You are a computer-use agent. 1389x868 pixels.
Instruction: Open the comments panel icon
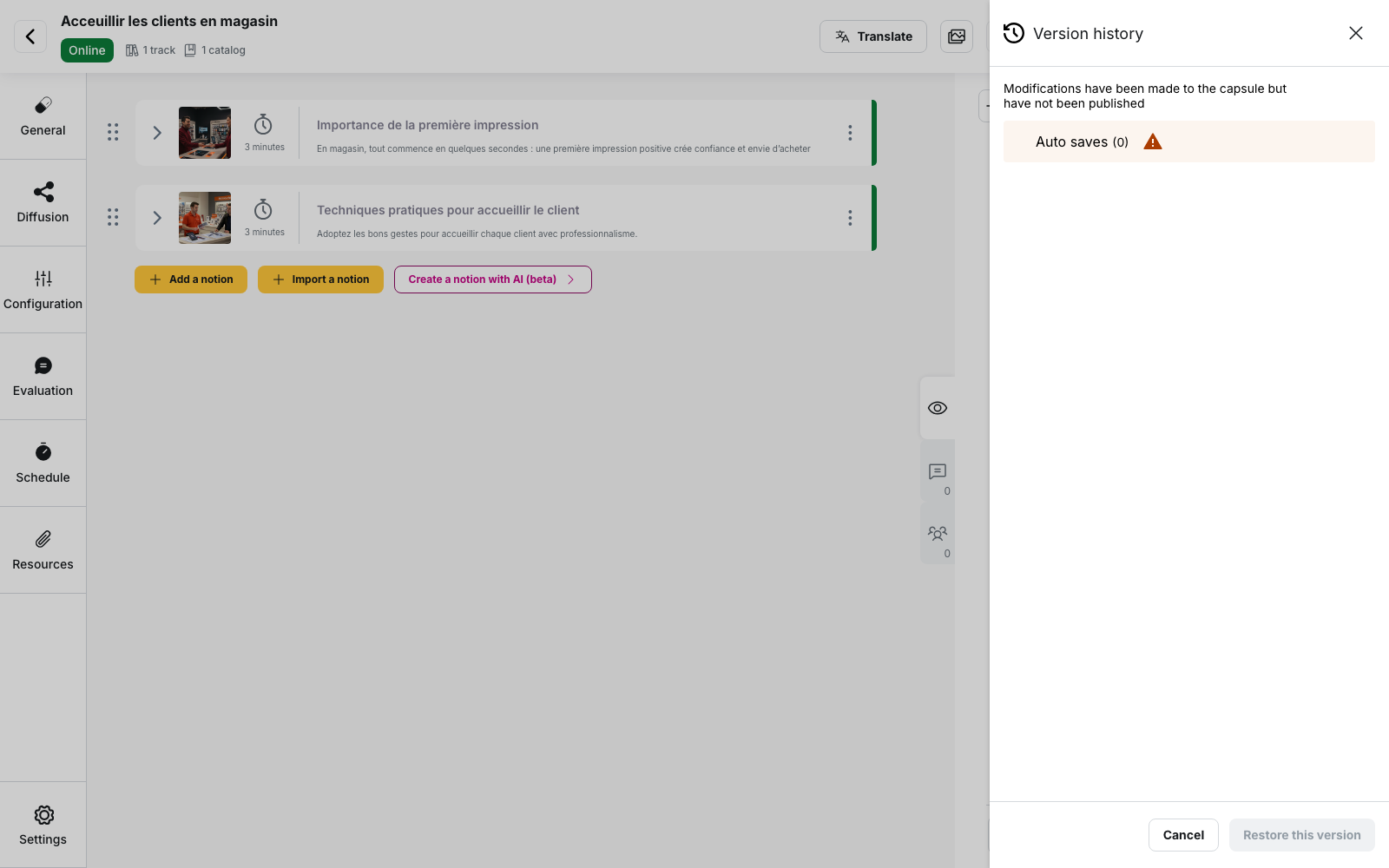pos(938,471)
